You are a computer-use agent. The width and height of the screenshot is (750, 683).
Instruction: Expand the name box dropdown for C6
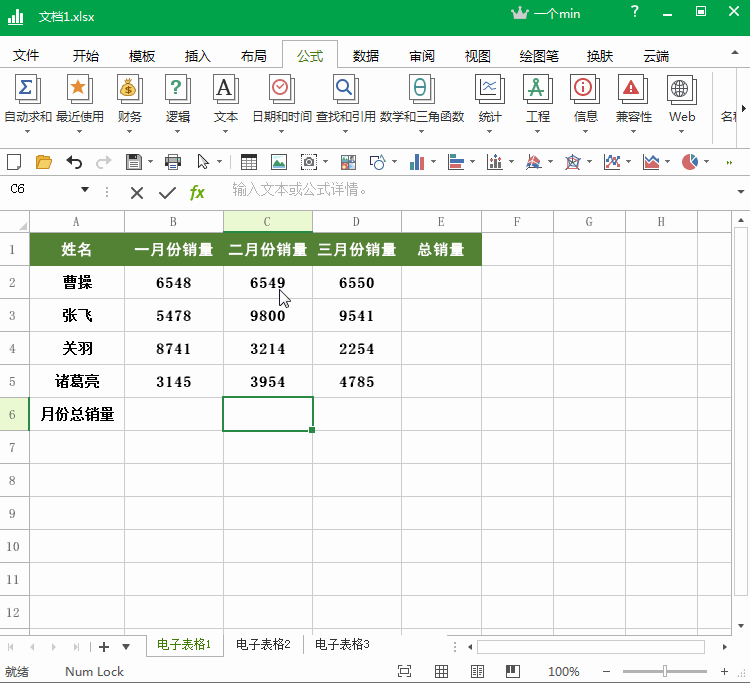[x=84, y=190]
